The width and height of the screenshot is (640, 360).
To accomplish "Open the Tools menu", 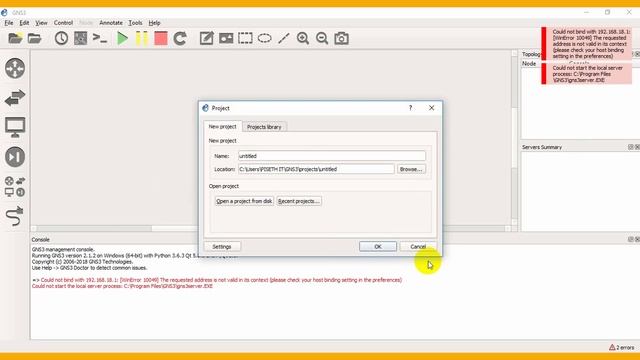I will 135,23.
